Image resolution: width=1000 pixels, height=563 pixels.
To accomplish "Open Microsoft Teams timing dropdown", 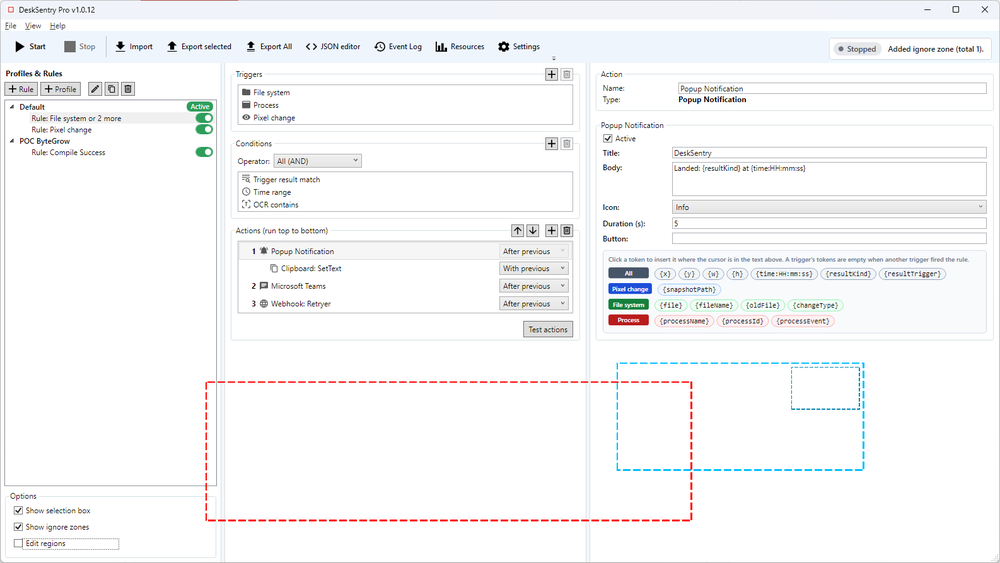I will point(534,286).
